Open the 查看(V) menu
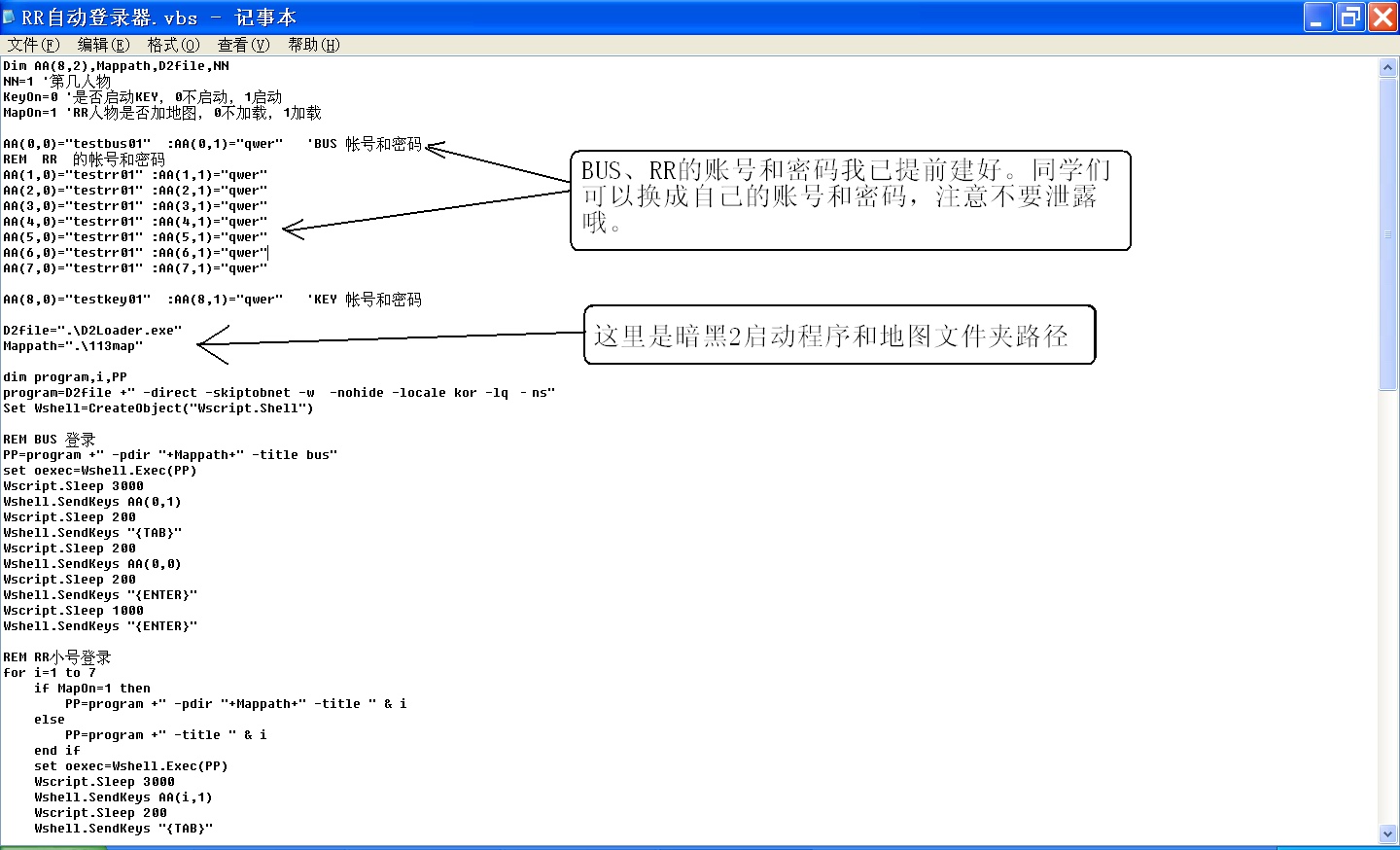Viewport: 1400px width, 850px height. coord(244,45)
